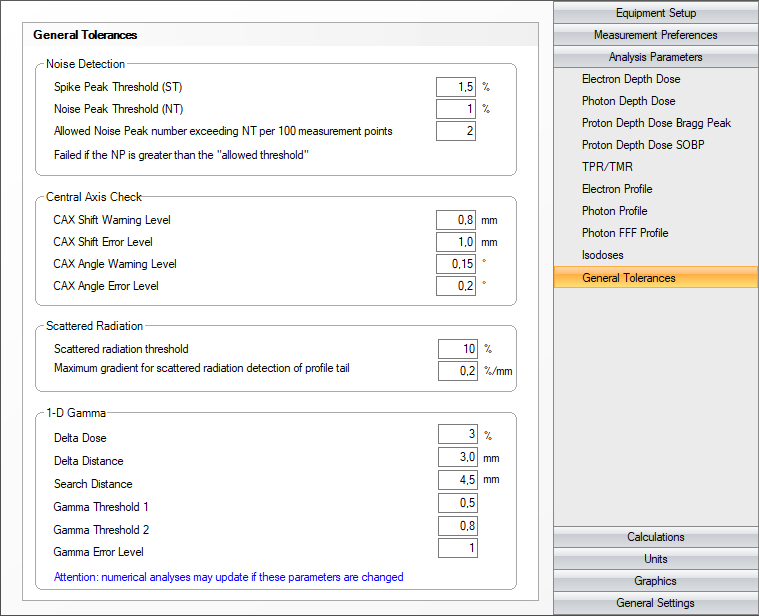Edit the Search Distance field
This screenshot has width=759, height=616.
[x=458, y=480]
